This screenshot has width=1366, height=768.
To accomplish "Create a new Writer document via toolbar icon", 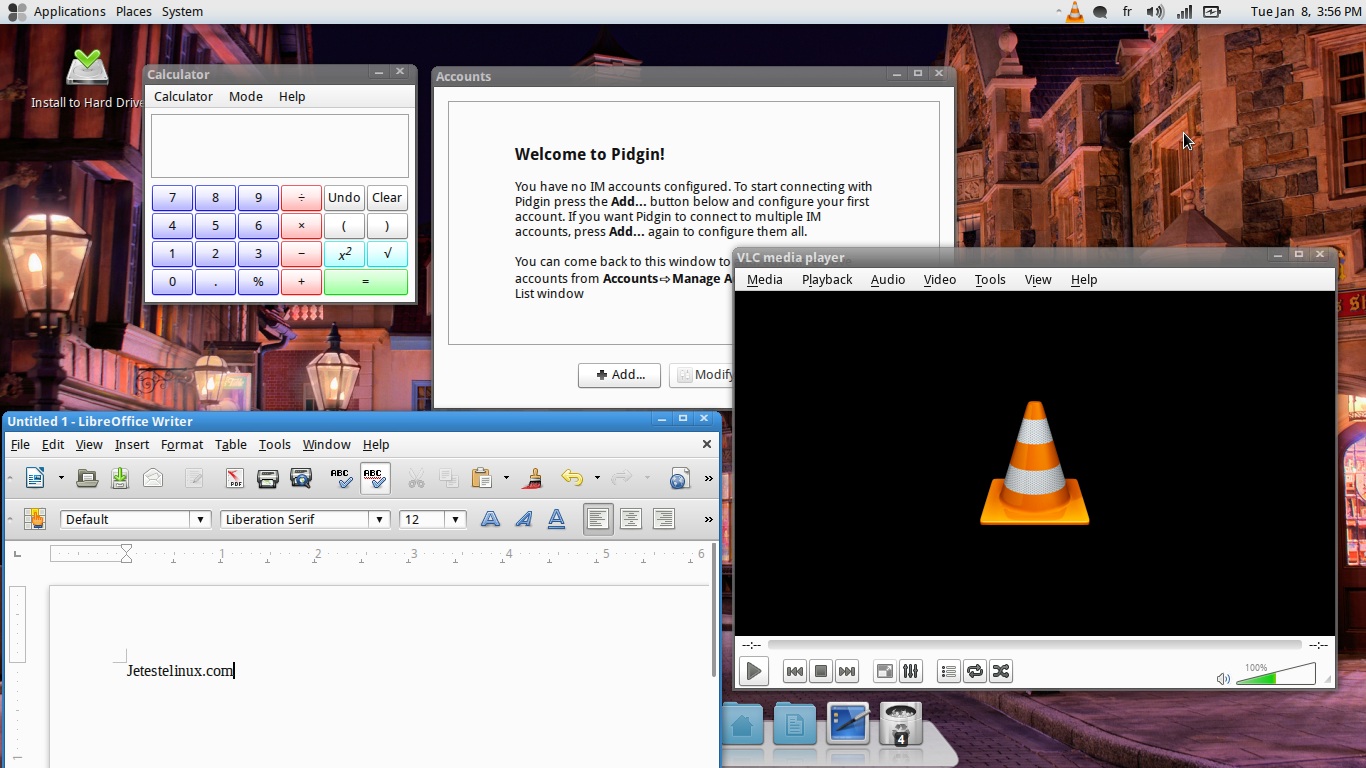I will pos(35,478).
